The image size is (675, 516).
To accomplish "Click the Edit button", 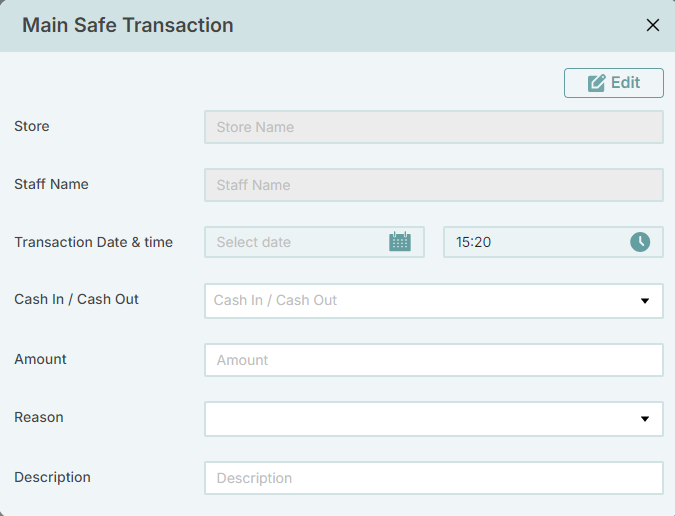I will coord(614,83).
